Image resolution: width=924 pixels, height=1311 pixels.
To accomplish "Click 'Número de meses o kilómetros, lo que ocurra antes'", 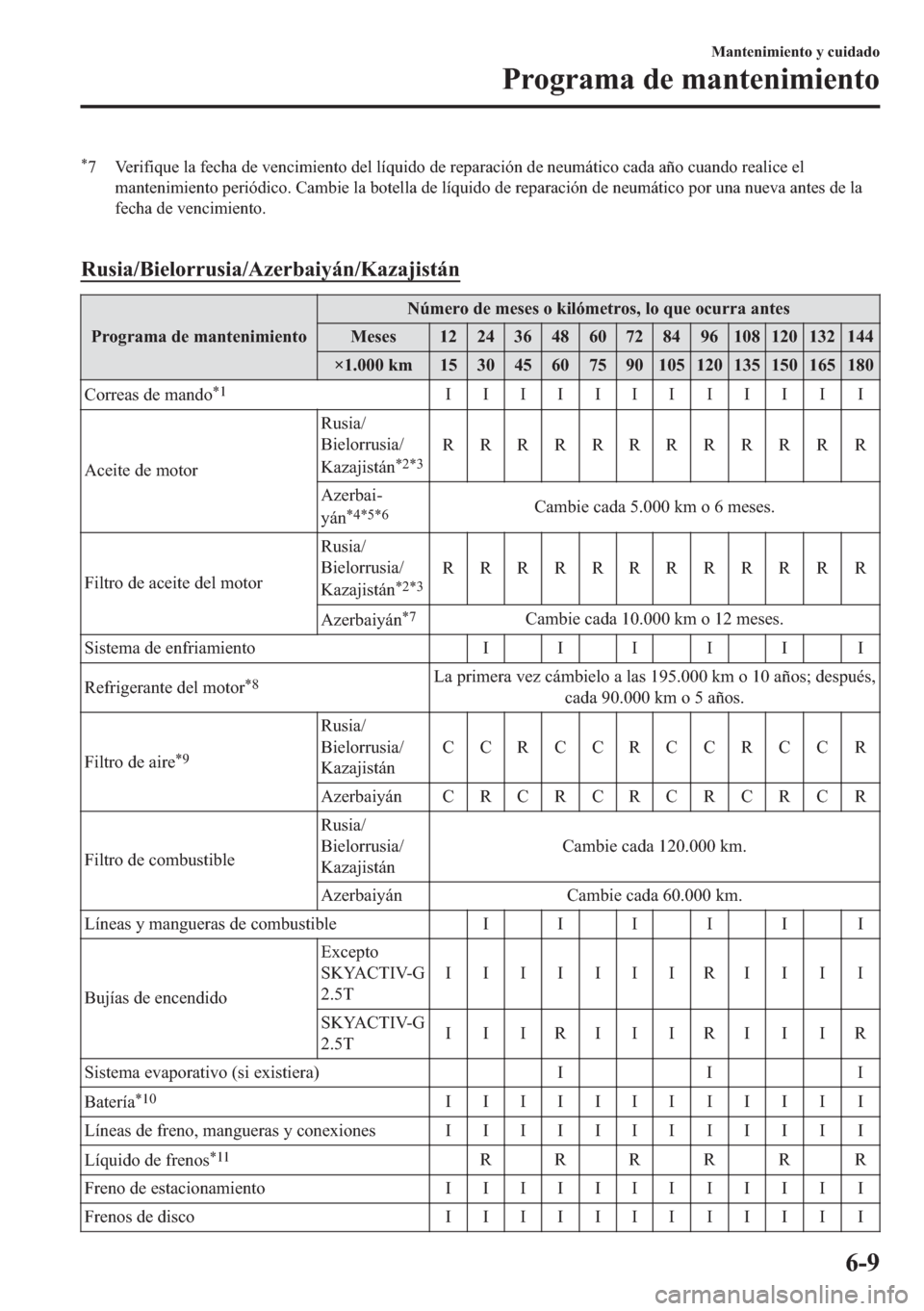I will pyautogui.click(x=598, y=309).
